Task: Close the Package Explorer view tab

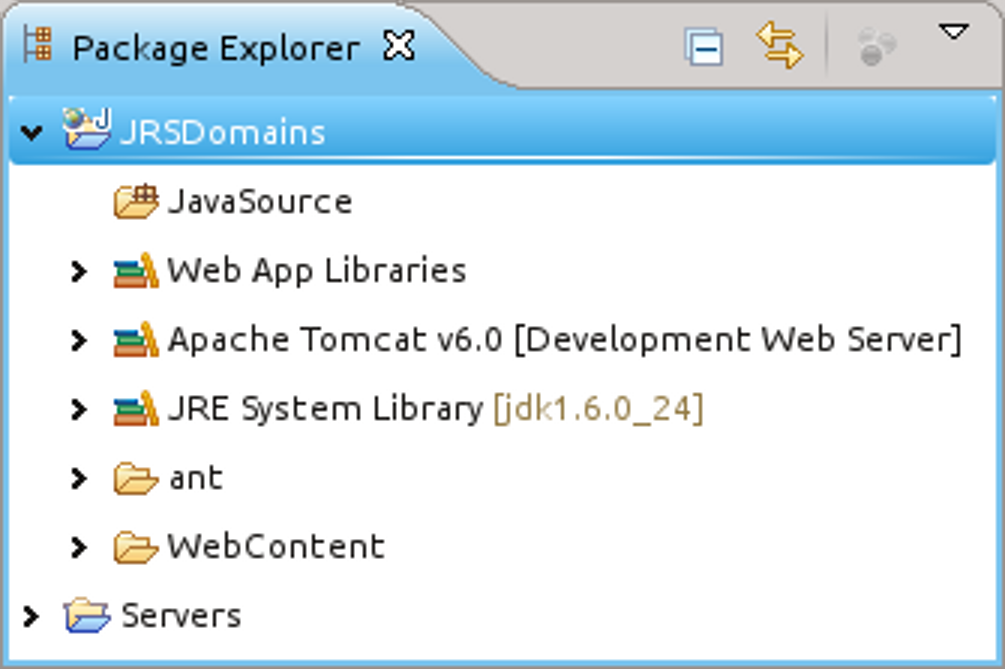Action: coord(399,47)
